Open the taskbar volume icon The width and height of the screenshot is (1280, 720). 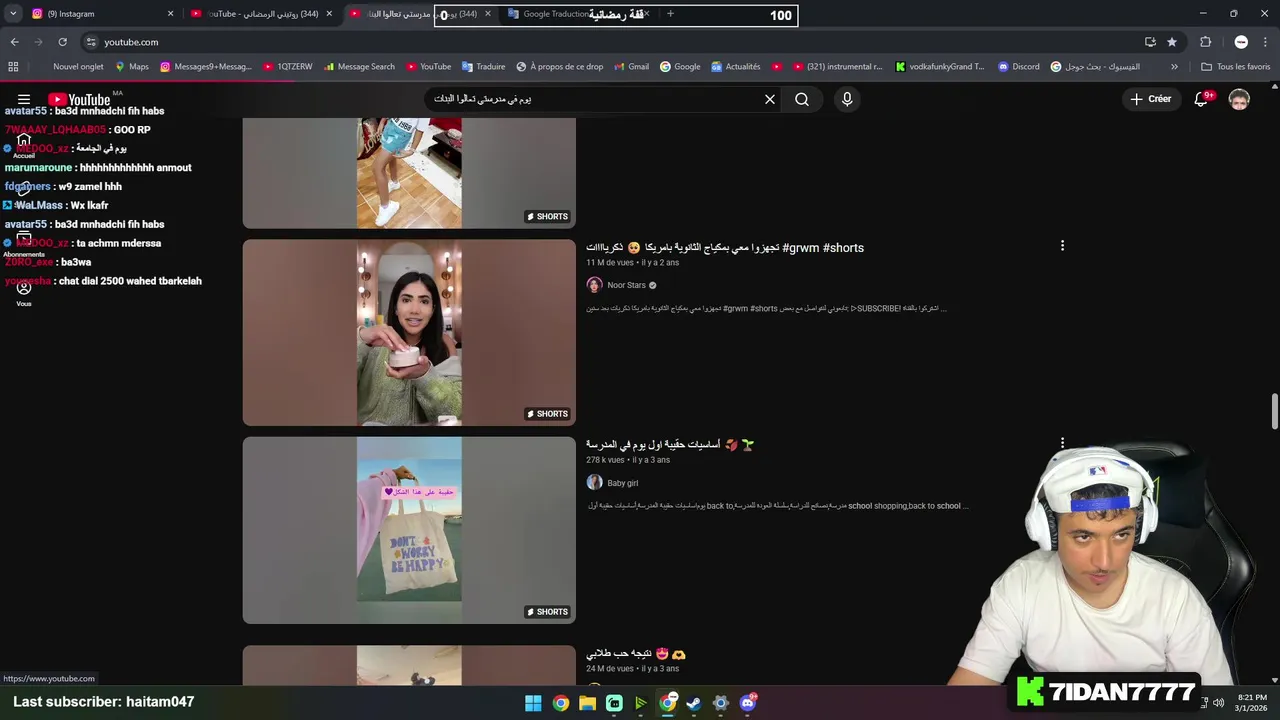(1218, 703)
